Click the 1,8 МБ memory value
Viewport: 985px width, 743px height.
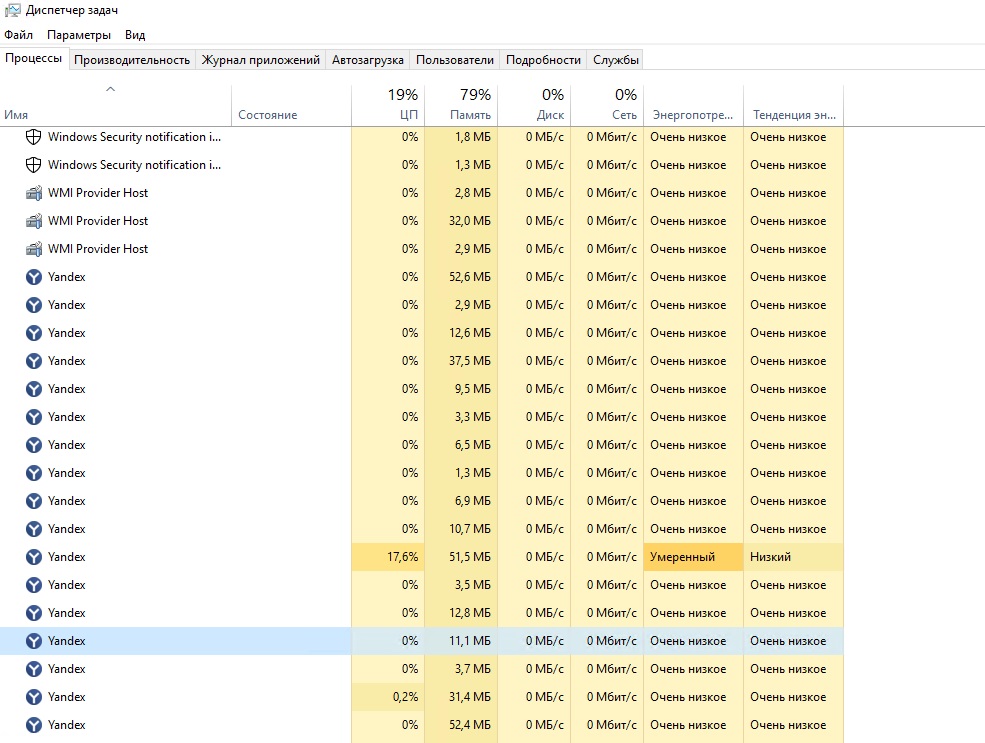(x=473, y=137)
